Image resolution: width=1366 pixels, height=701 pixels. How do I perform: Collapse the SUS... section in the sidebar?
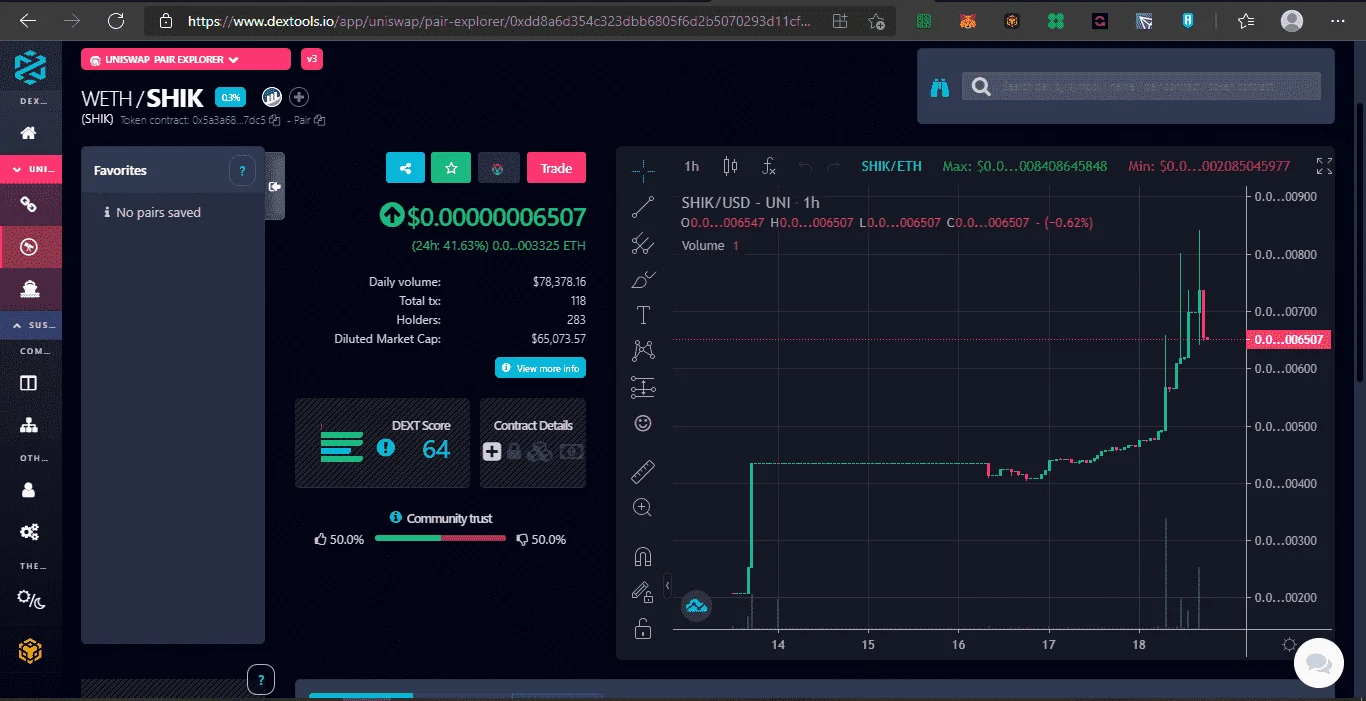point(30,325)
